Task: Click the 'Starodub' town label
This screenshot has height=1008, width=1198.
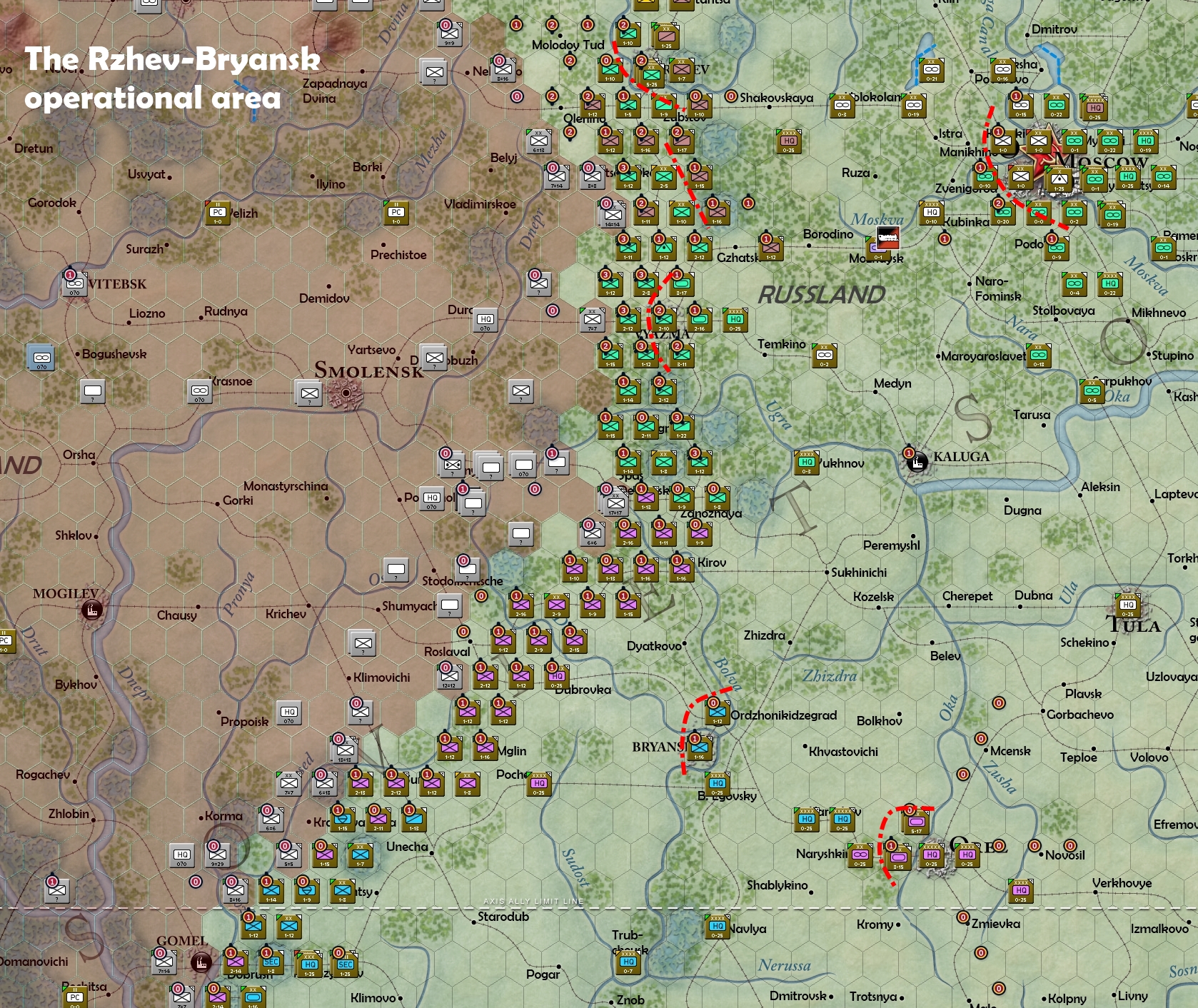Action: tap(503, 917)
